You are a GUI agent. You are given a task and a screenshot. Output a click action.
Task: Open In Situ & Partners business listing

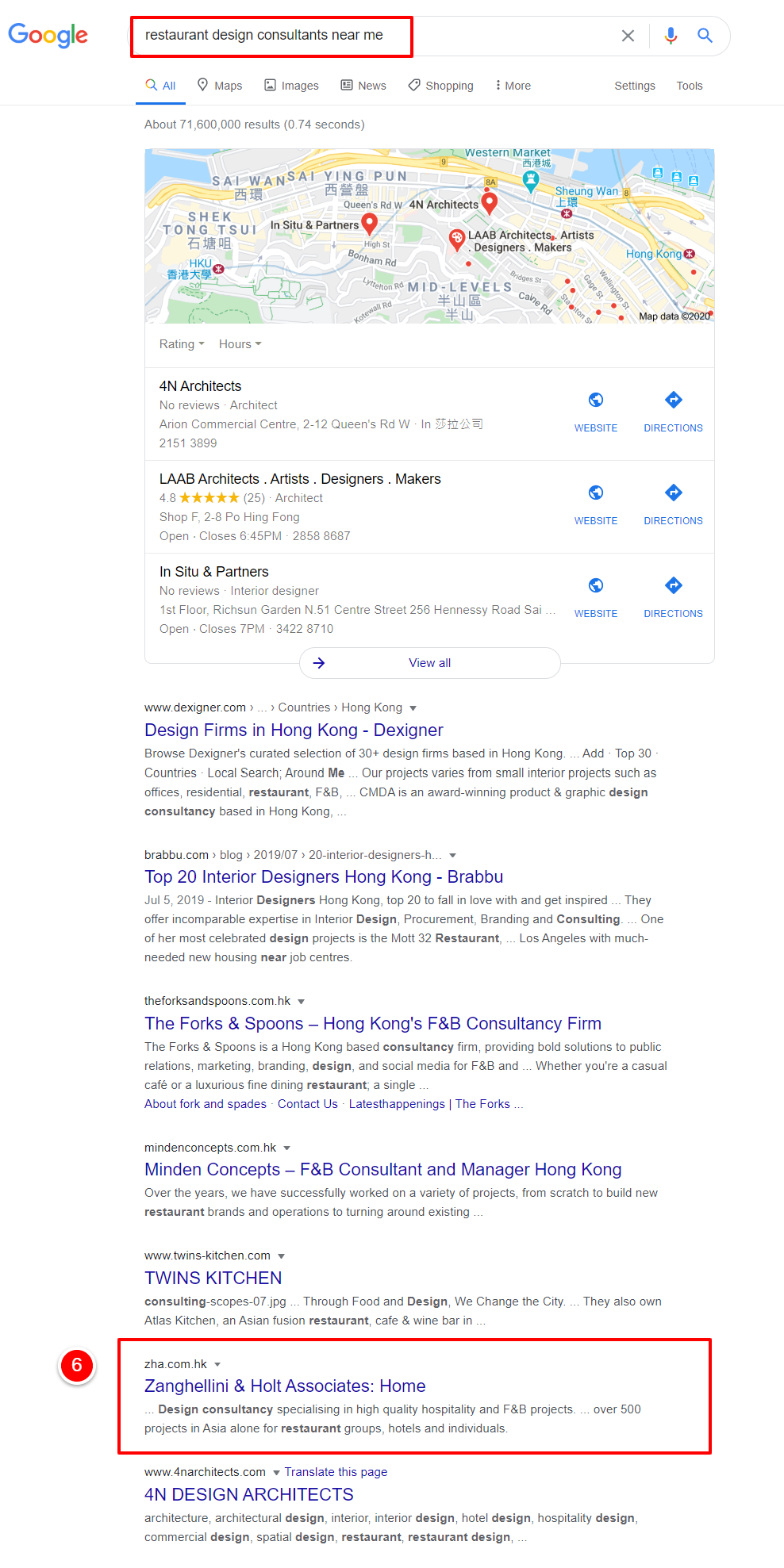click(x=214, y=572)
